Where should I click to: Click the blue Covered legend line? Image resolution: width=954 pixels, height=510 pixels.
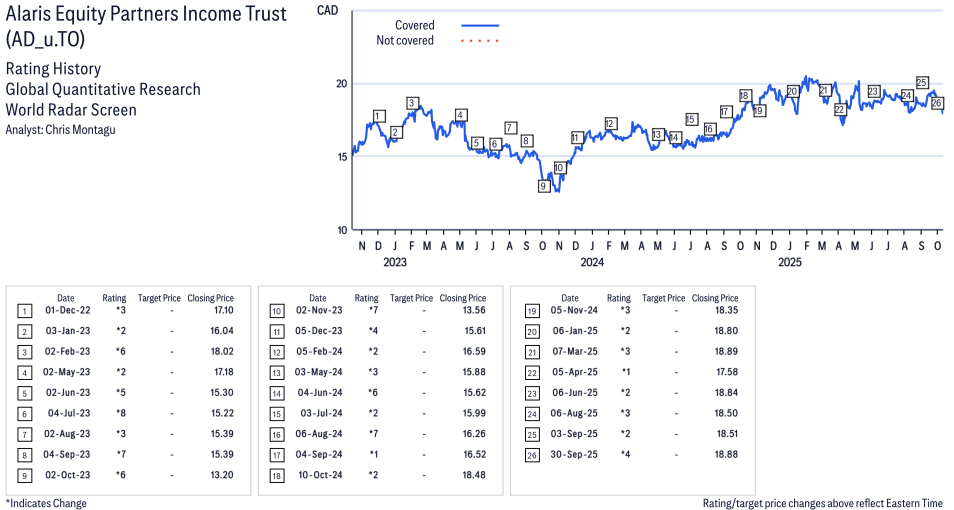480,25
